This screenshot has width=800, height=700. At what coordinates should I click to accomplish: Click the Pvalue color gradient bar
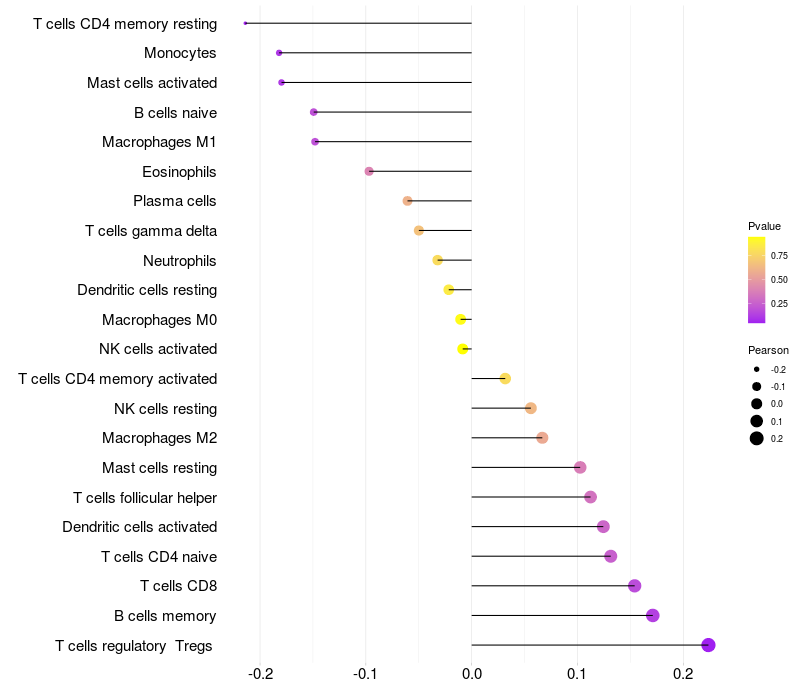[x=757, y=280]
